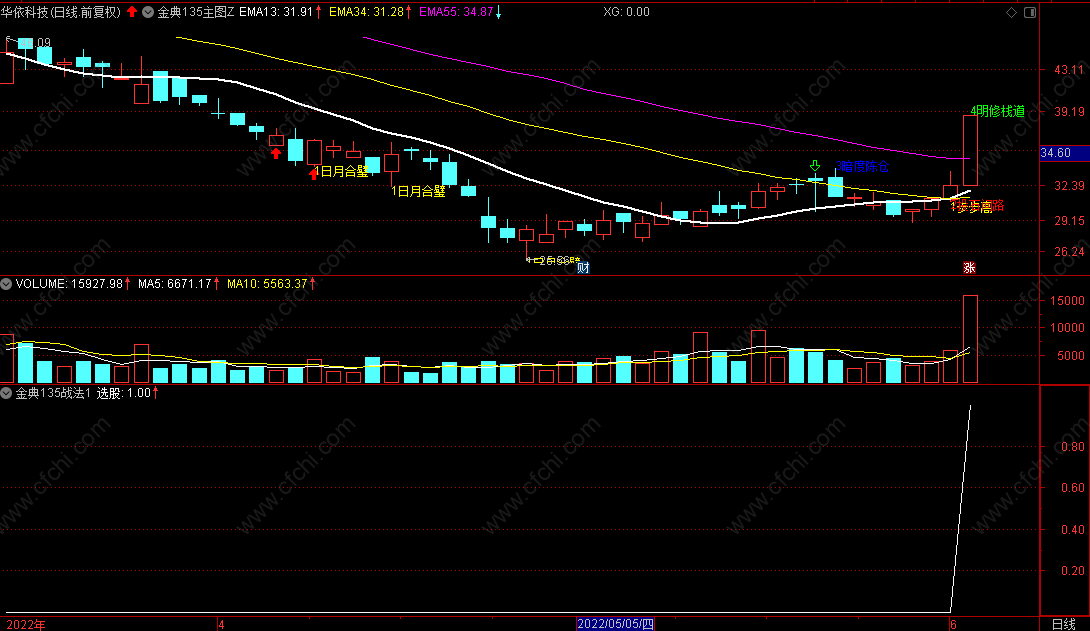Click the 43.11 price axis label
The height and width of the screenshot is (631, 1090).
pyautogui.click(x=1068, y=69)
